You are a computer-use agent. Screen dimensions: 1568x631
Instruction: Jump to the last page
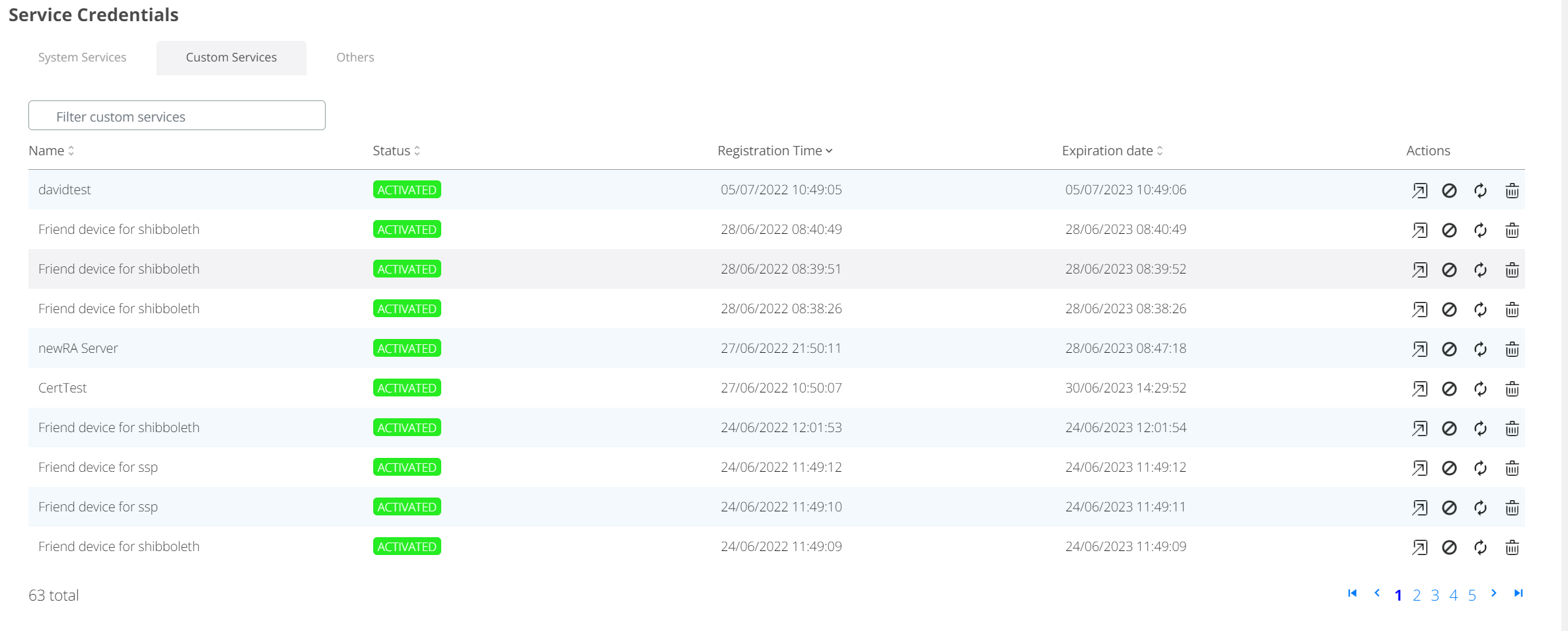(x=1518, y=593)
